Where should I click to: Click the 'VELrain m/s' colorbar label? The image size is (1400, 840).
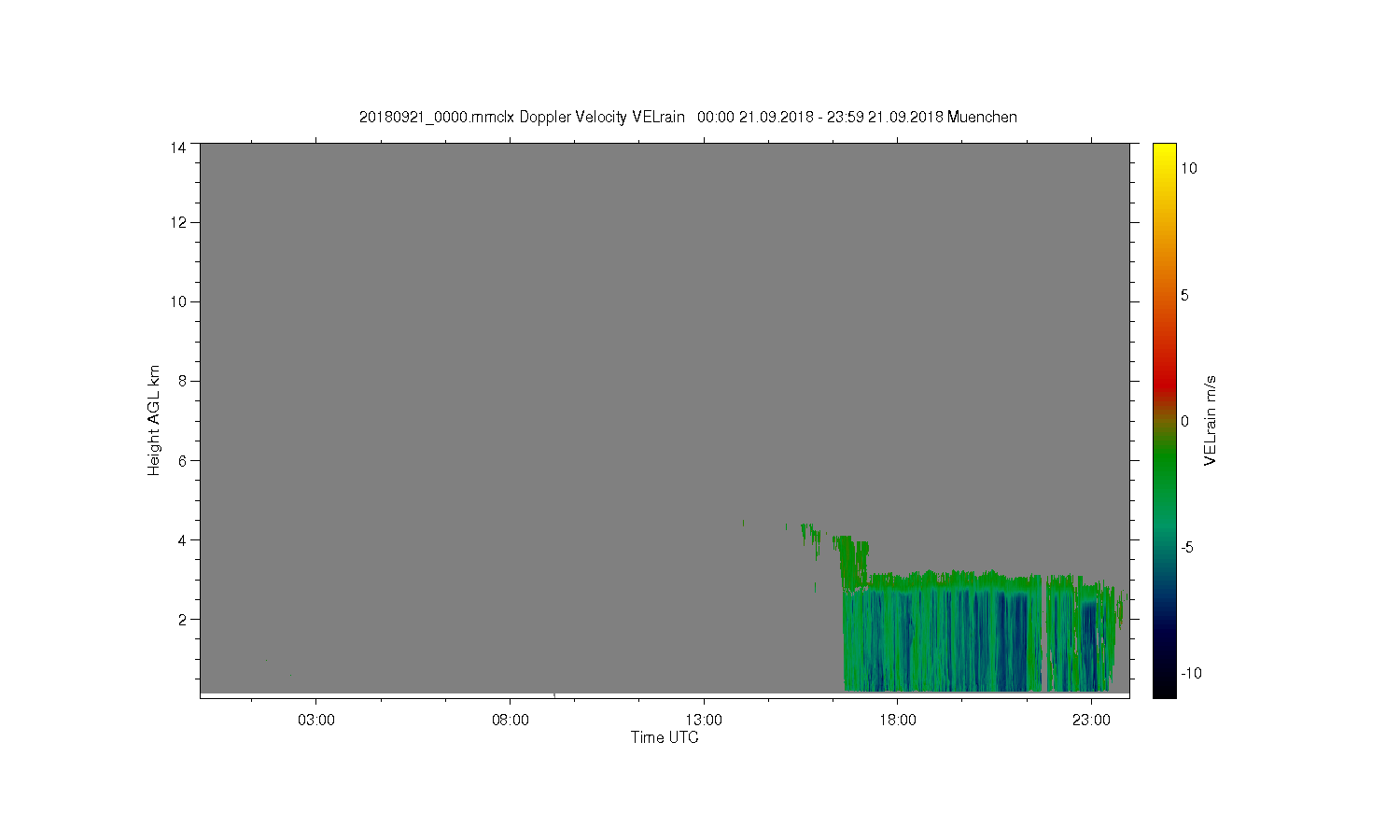[x=1210, y=420]
